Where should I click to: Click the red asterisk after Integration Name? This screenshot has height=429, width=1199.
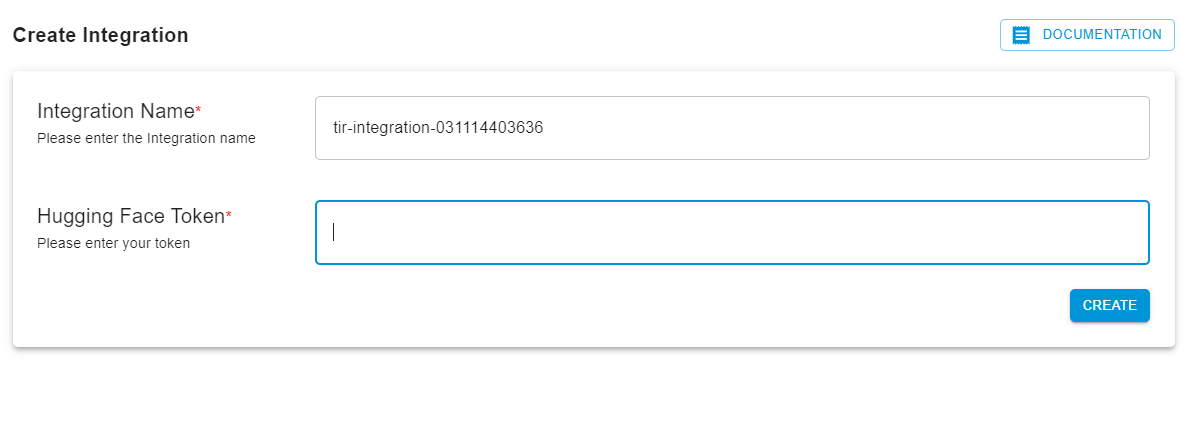[198, 110]
